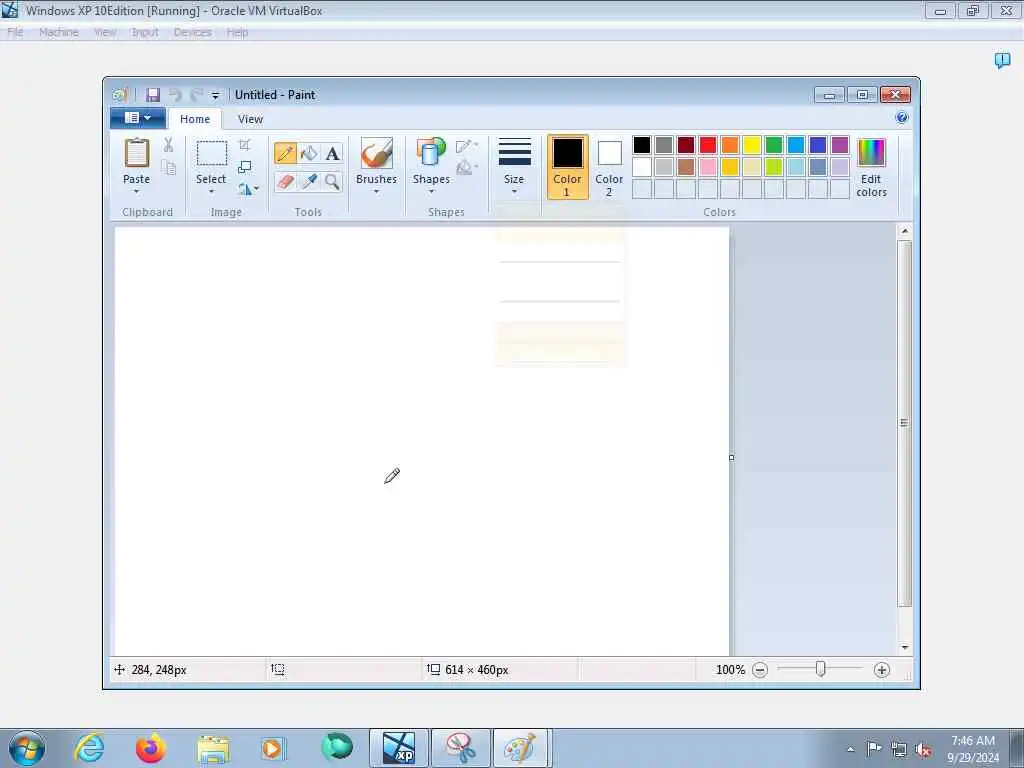Click the Zoom out minus button

pos(760,670)
